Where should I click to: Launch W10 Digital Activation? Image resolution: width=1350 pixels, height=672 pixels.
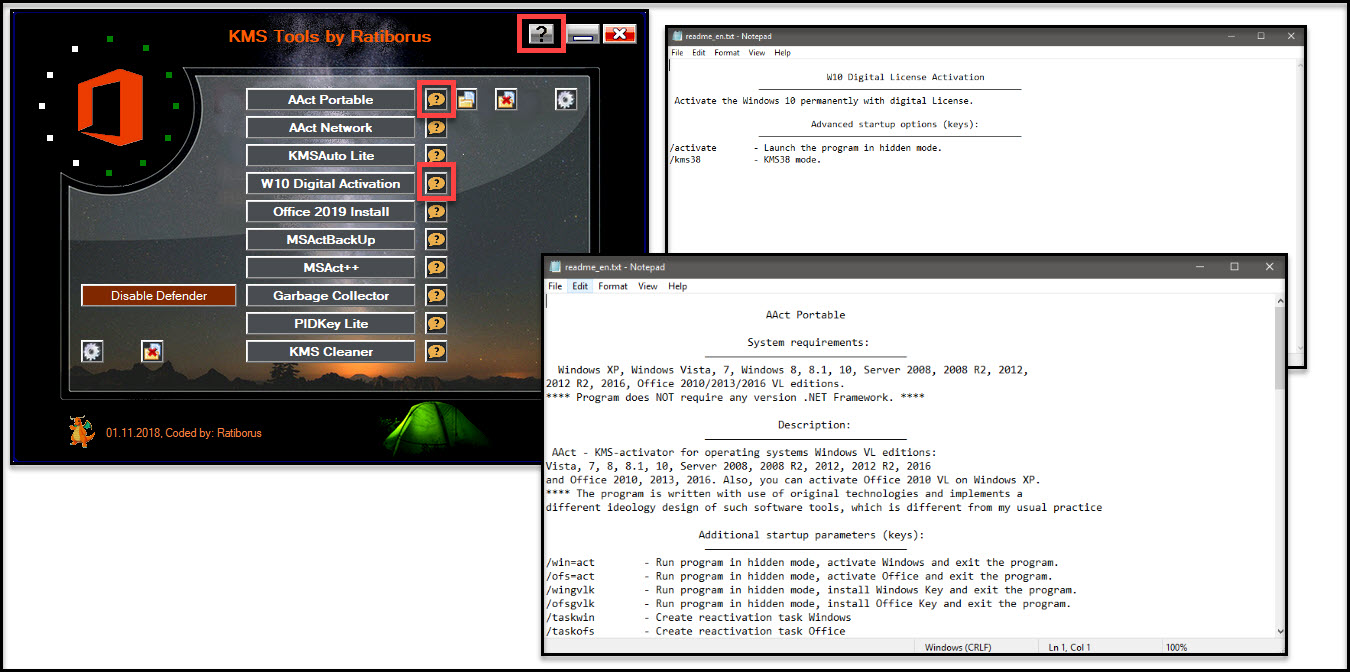(x=330, y=183)
